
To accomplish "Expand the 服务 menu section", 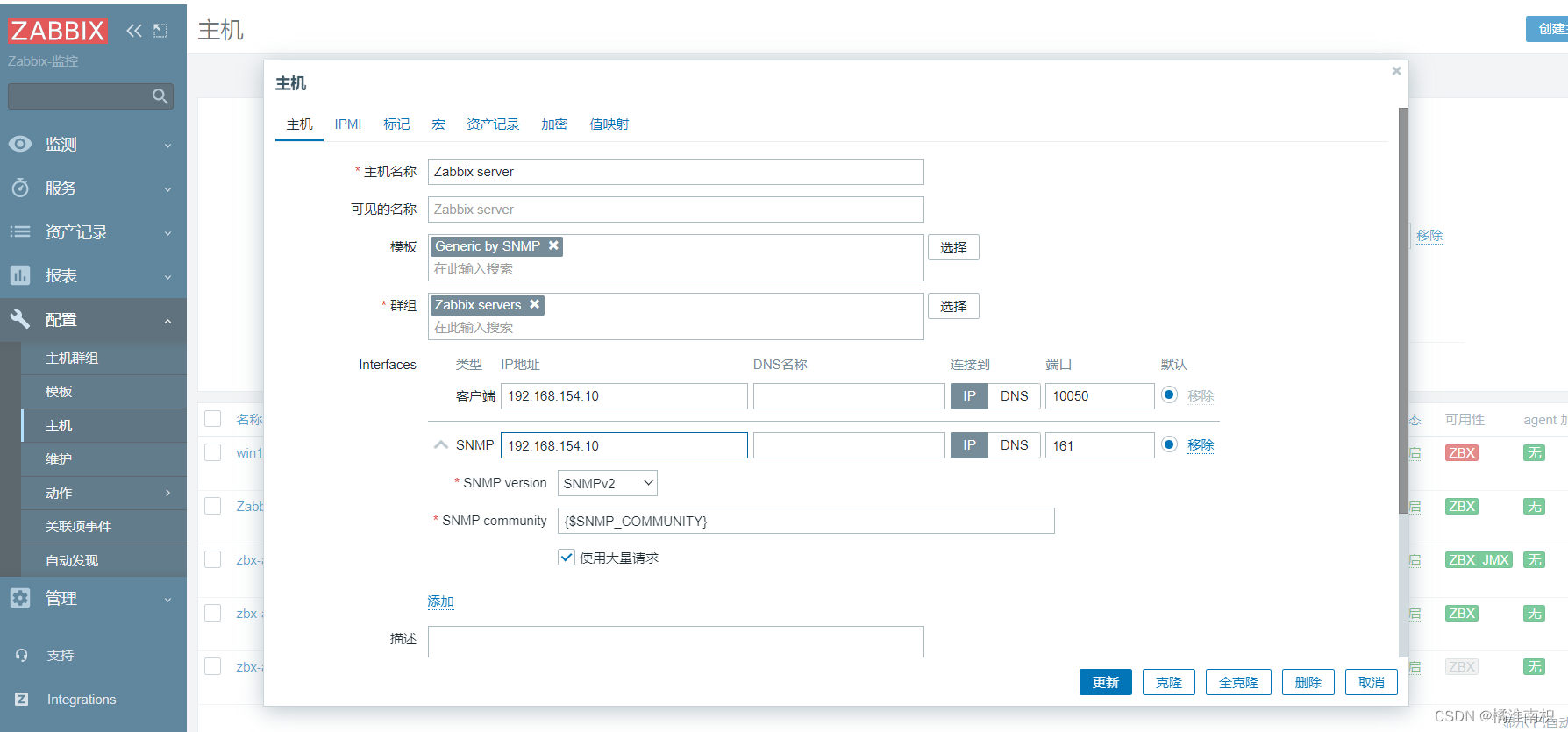I will coord(167,189).
